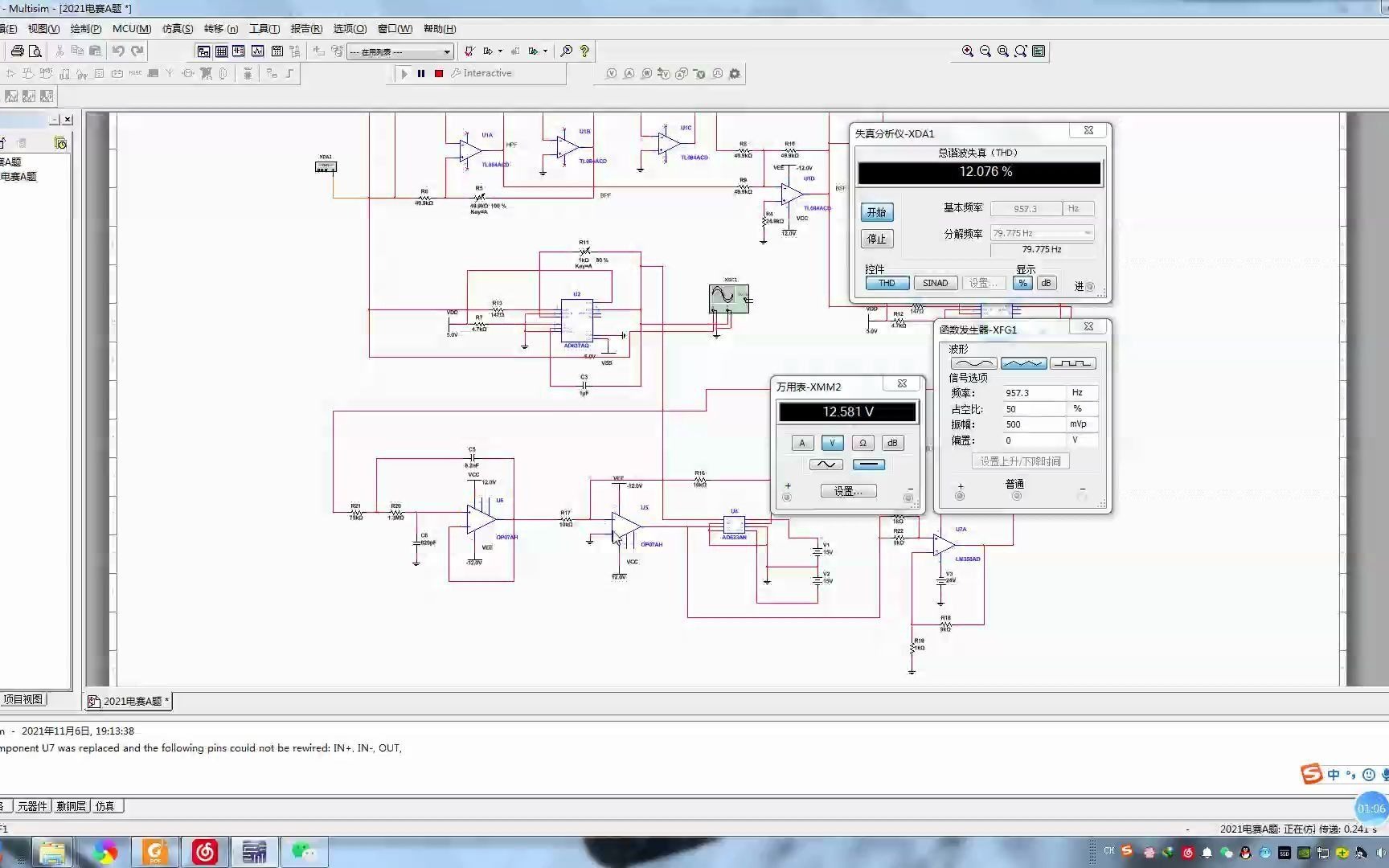
Task: Click the Zoom In magnifier icon
Action: pos(968,51)
